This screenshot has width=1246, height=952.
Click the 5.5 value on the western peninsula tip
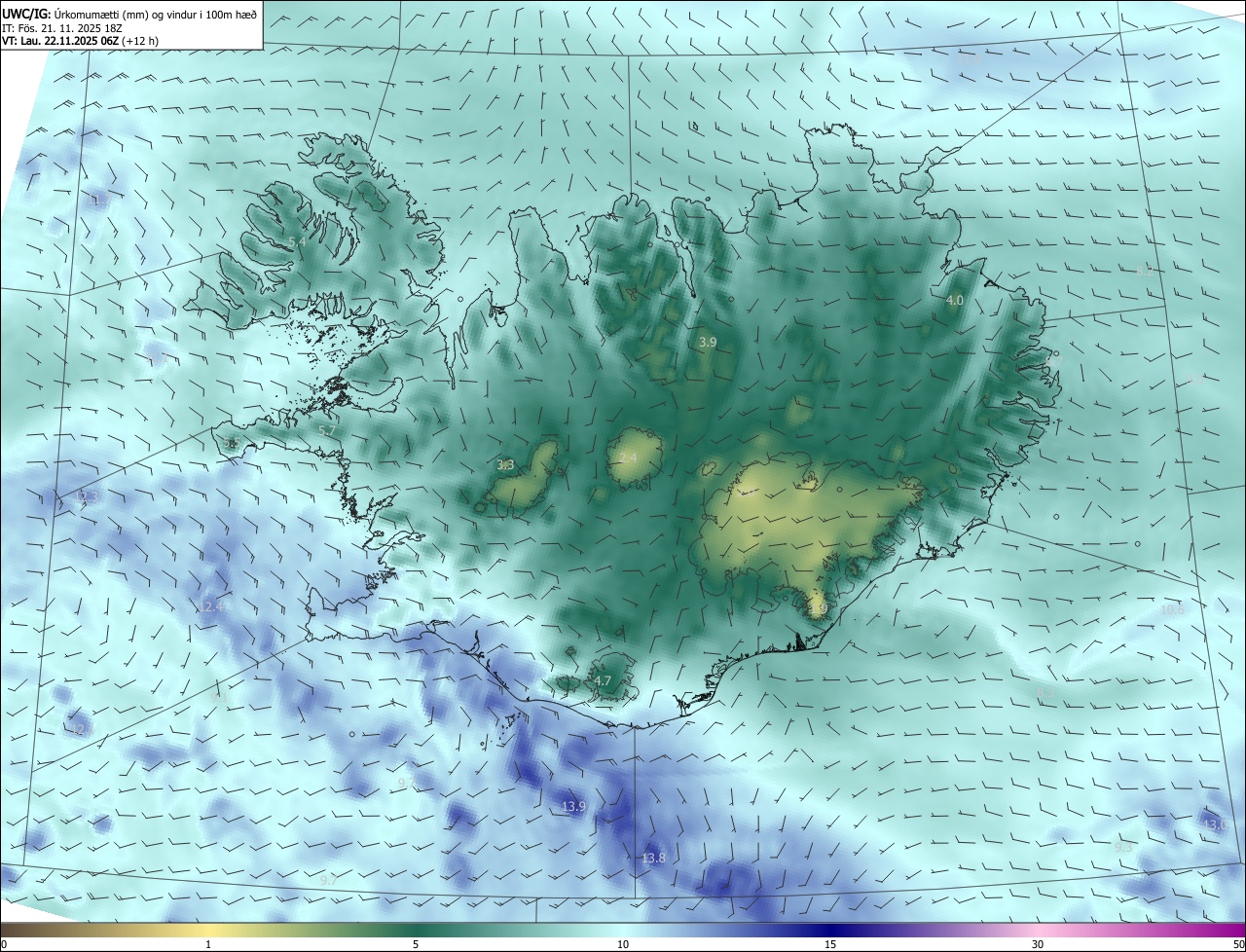(233, 444)
